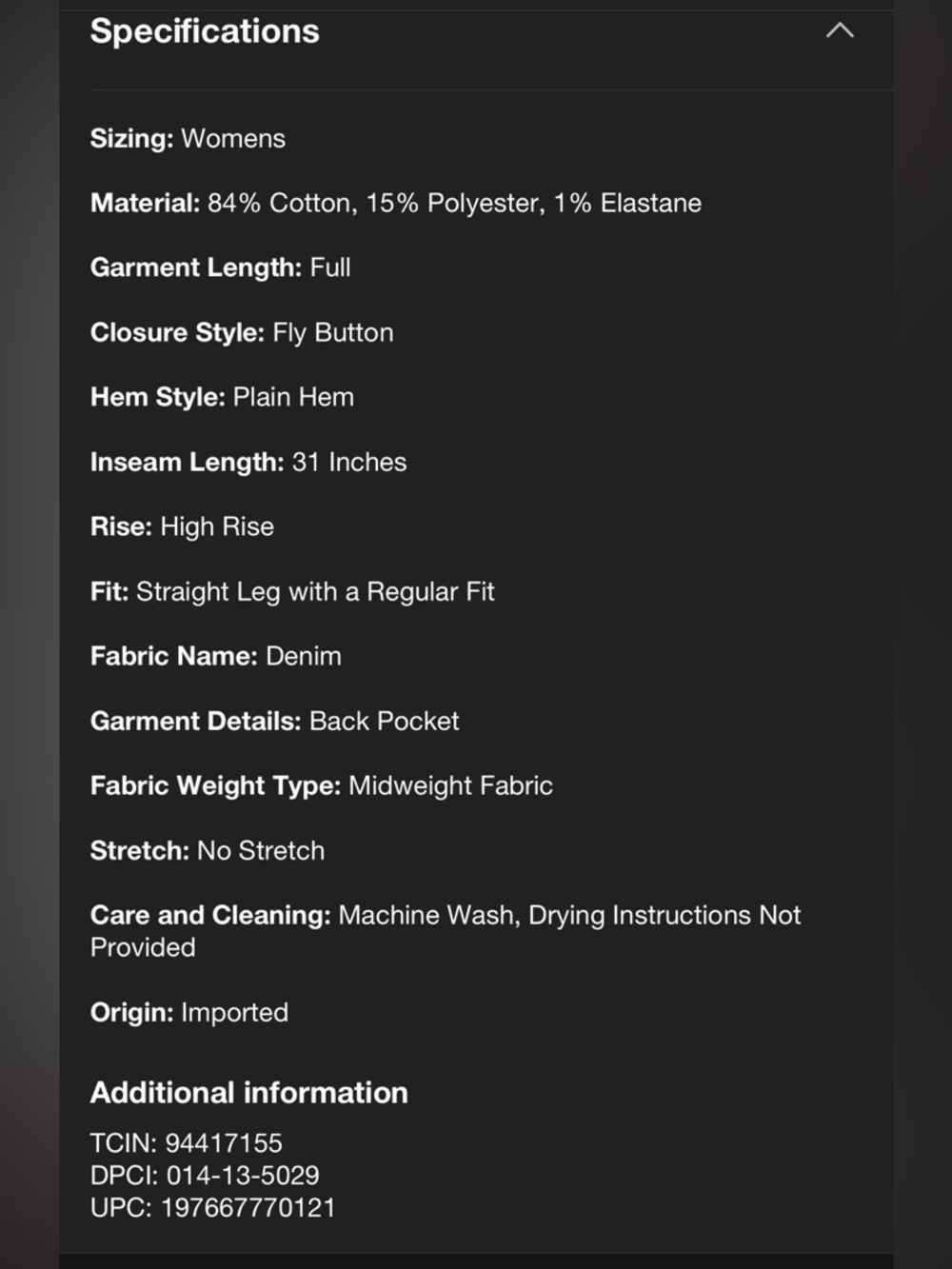This screenshot has width=952, height=1269.
Task: Select the Garment Length: Full row
Action: [x=220, y=268]
